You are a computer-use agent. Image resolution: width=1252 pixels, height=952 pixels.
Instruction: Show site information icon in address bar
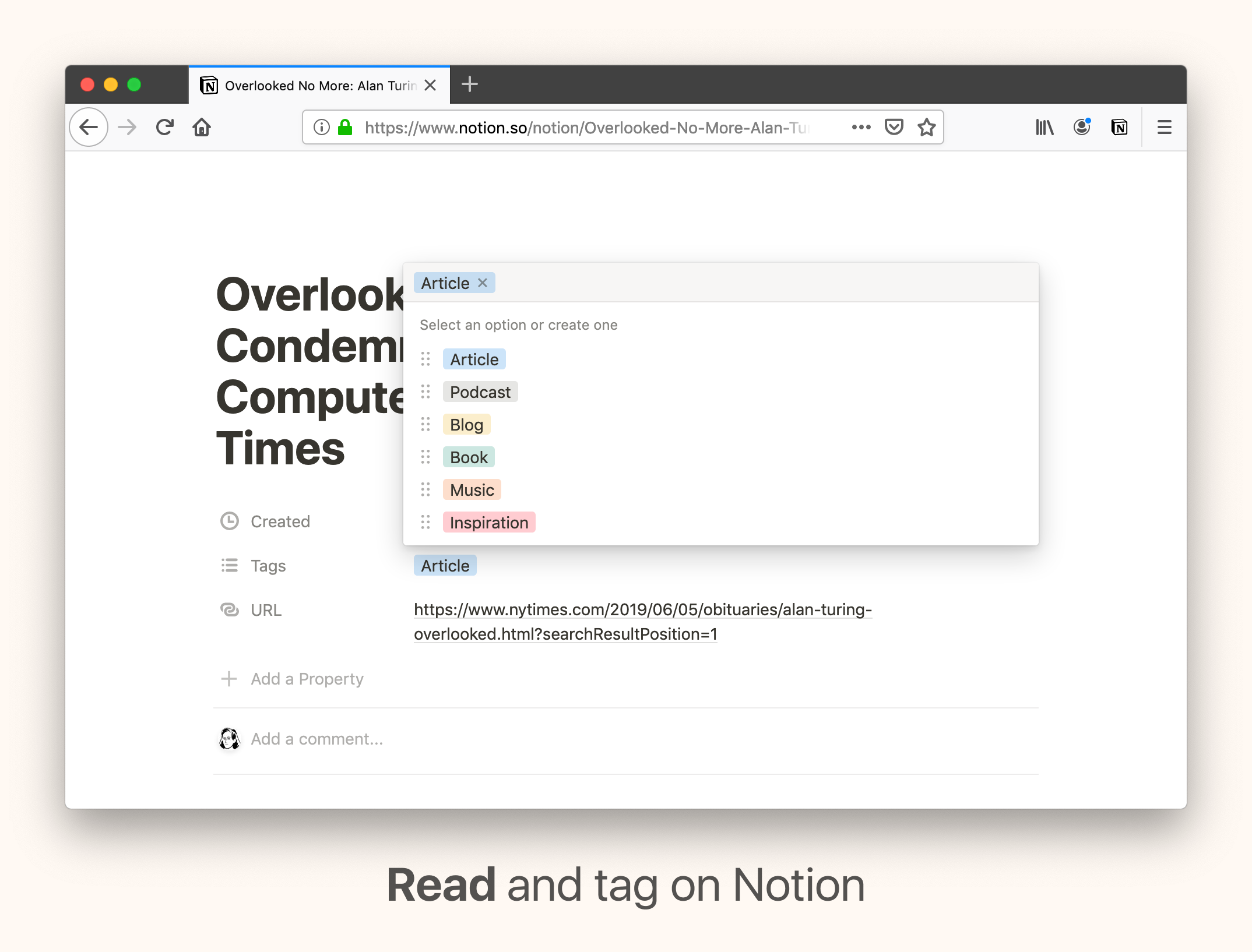click(x=321, y=127)
